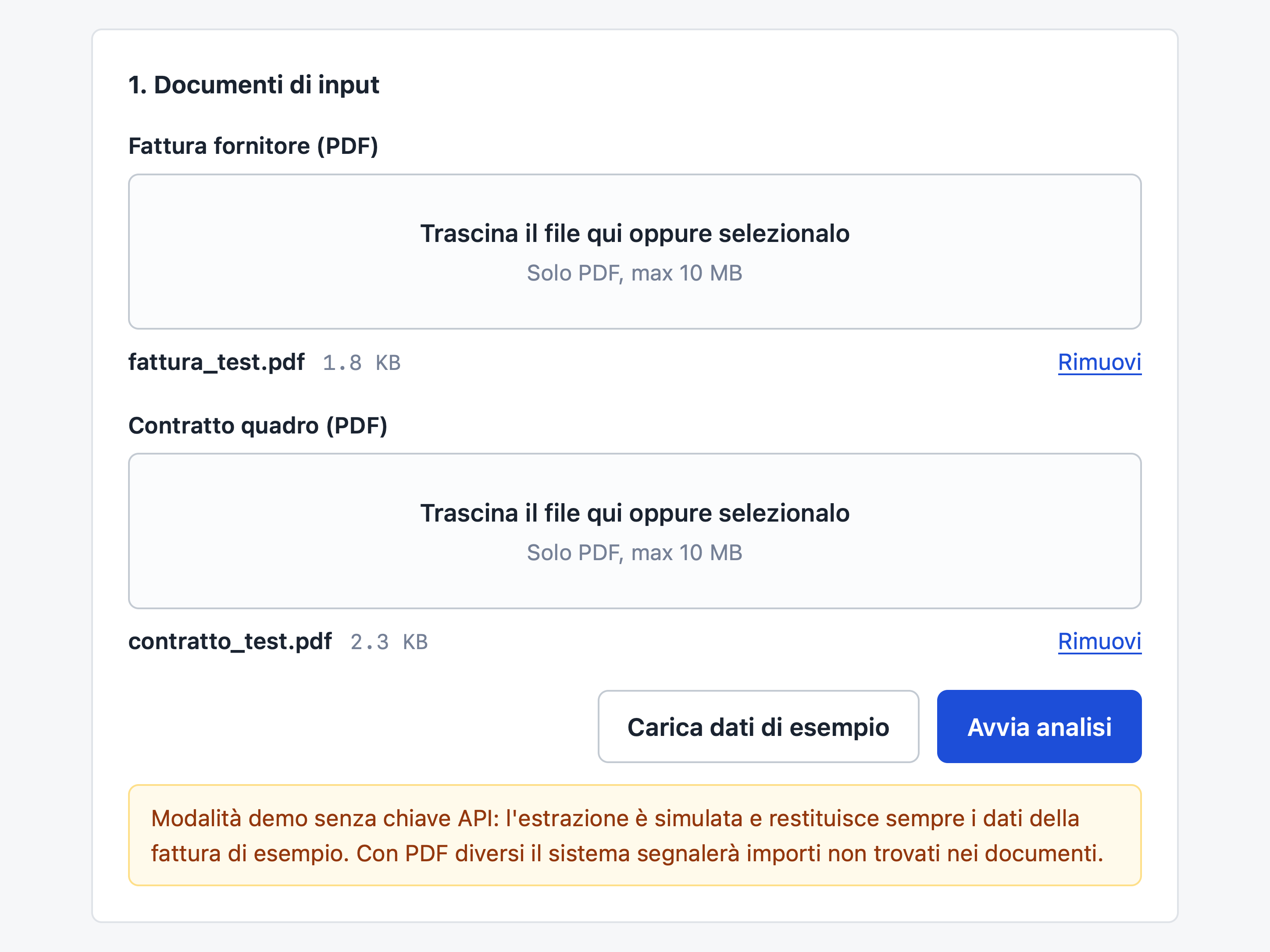1270x952 pixels.
Task: Click the Fattura fornitore (PDF) label
Action: 253,146
